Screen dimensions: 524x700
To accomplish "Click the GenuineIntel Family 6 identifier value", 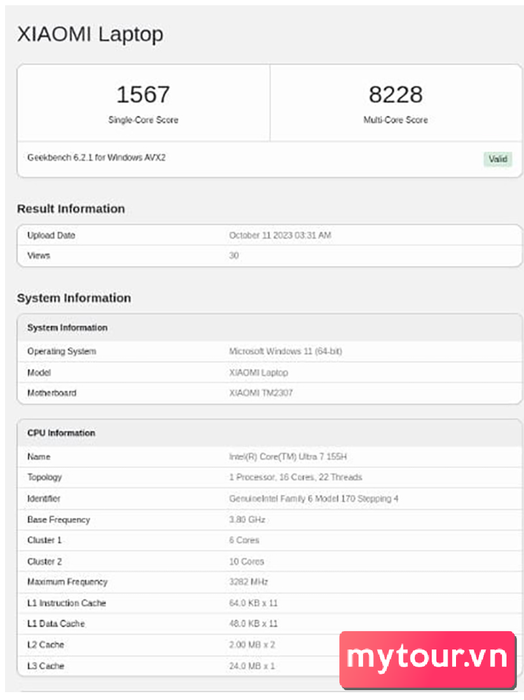I will coord(314,499).
